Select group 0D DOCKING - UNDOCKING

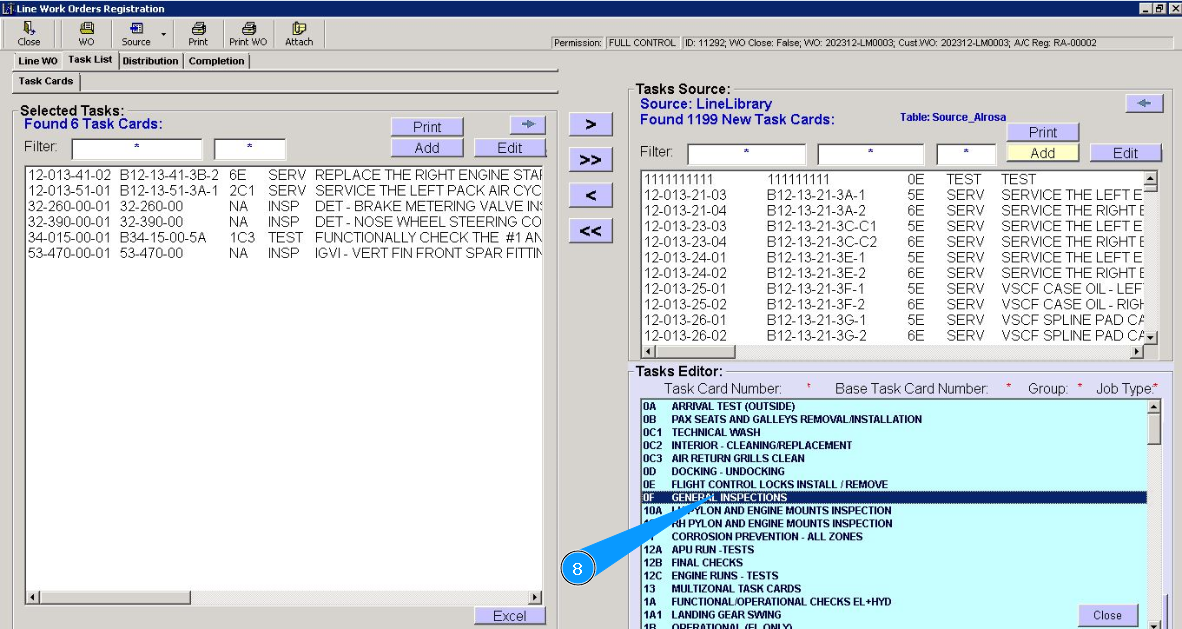[x=894, y=471]
